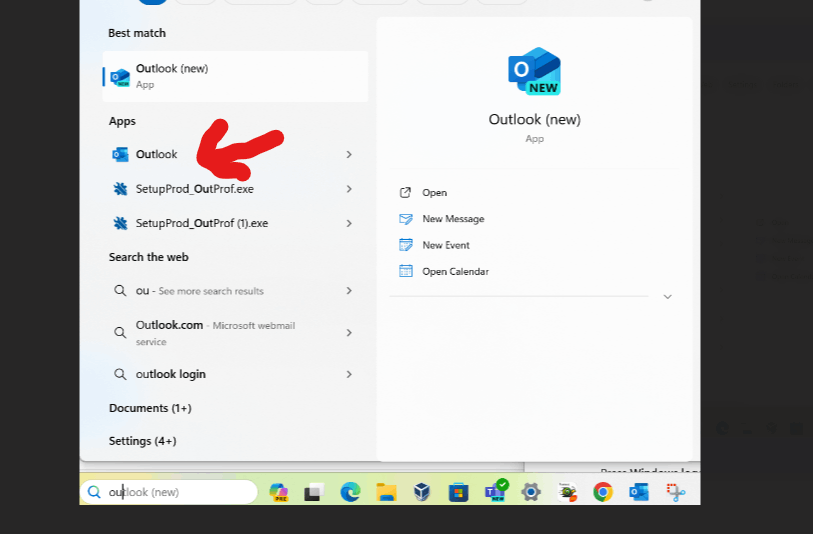The height and width of the screenshot is (534, 813).
Task: Open the Outlook (new) best match result
Action: pos(235,76)
